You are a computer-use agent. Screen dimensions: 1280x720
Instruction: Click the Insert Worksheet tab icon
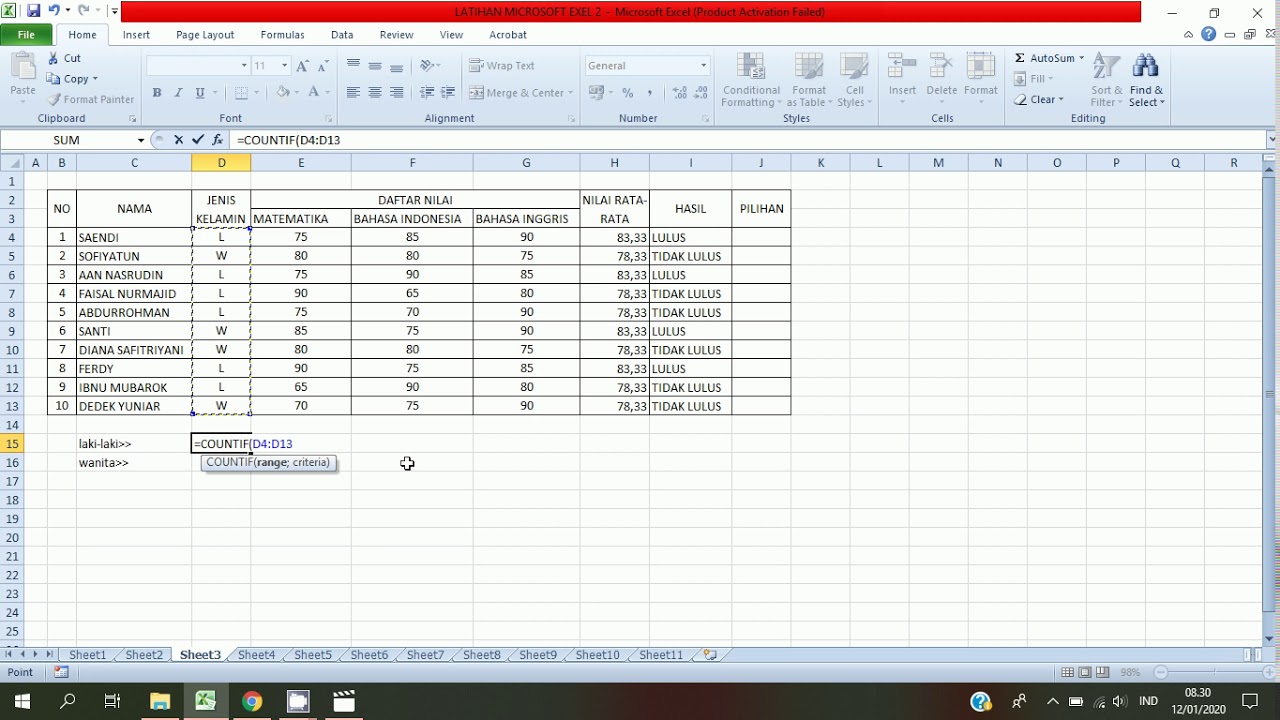point(710,655)
